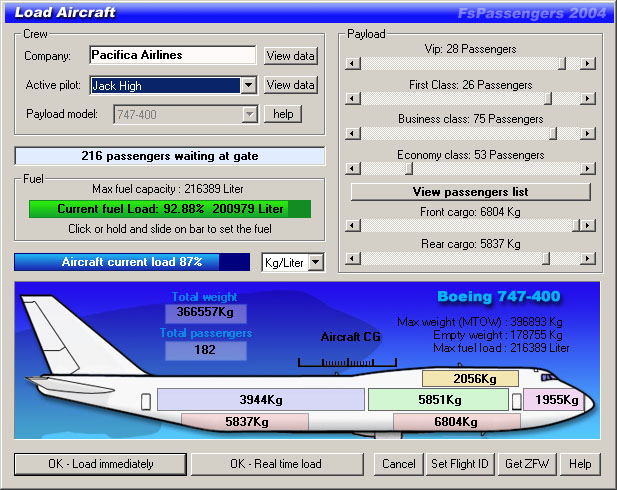Click the Vip passengers slider thumb
This screenshot has width=617, height=490.
pos(562,63)
